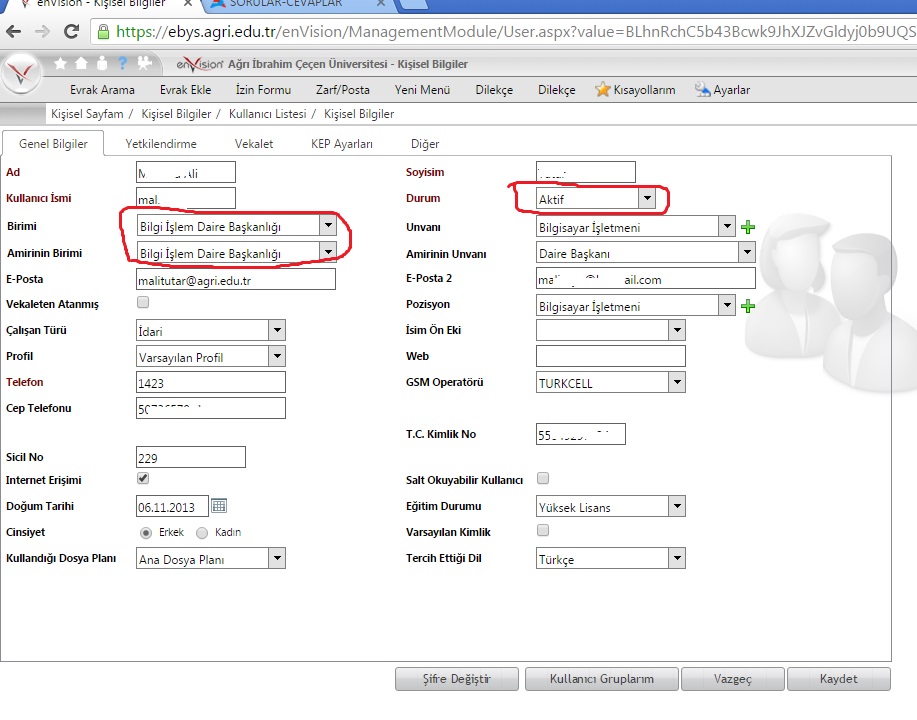Open the Evrak Arama menu

pos(102,90)
